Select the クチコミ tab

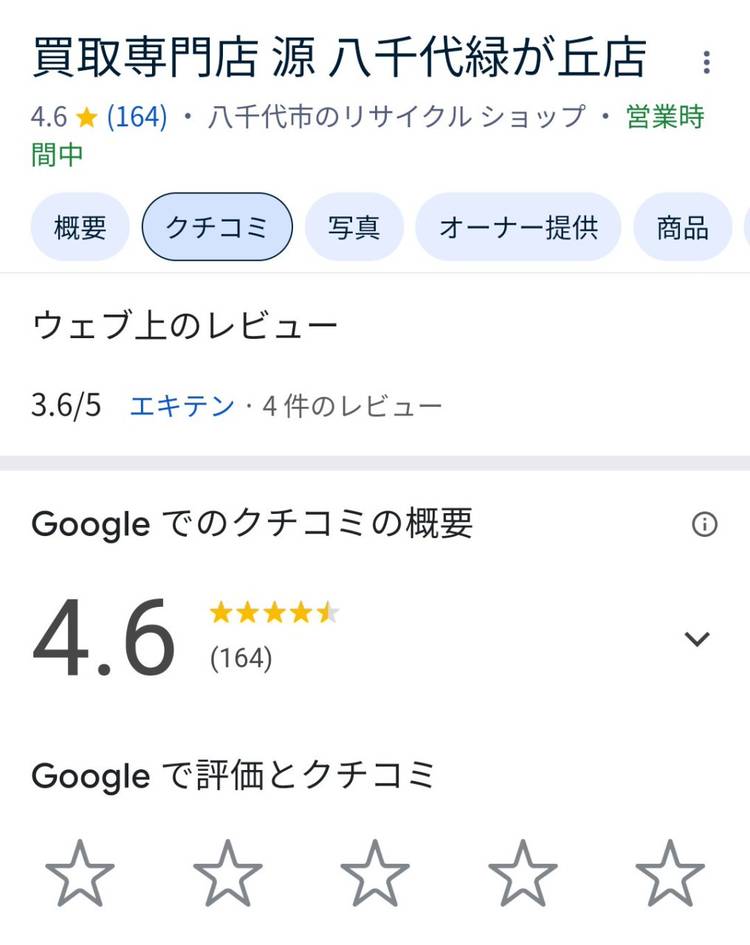217,228
